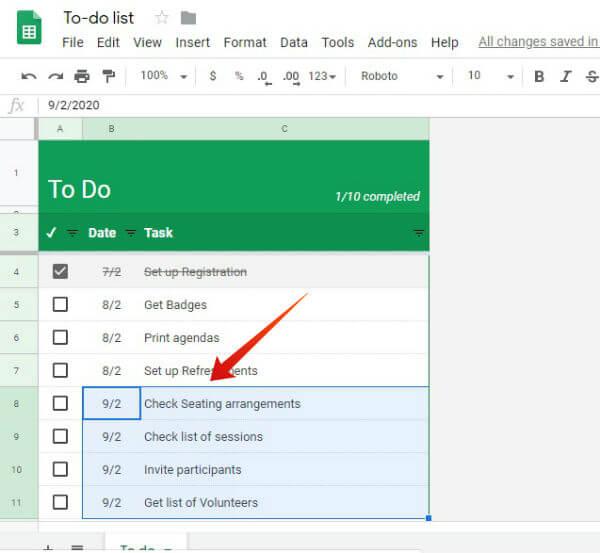This screenshot has height=553, width=600.
Task: Select the Check list of sessions cell
Action: click(x=284, y=436)
